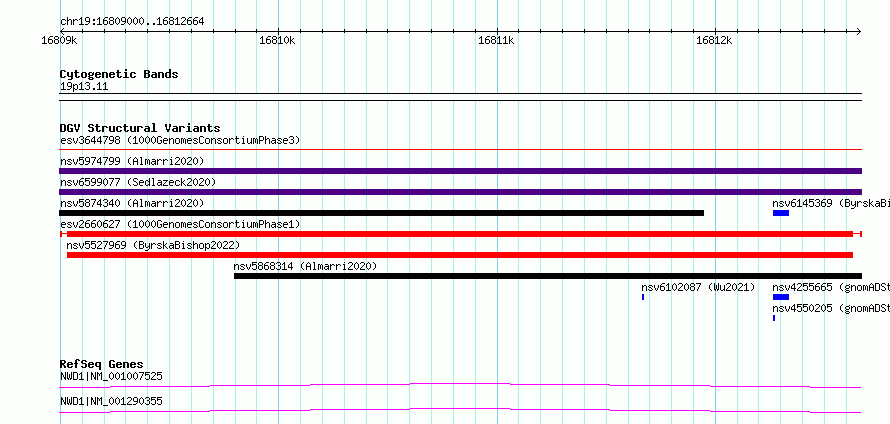Click the nsv6599077 (Sedlazeck2020) label

[x=138, y=182]
